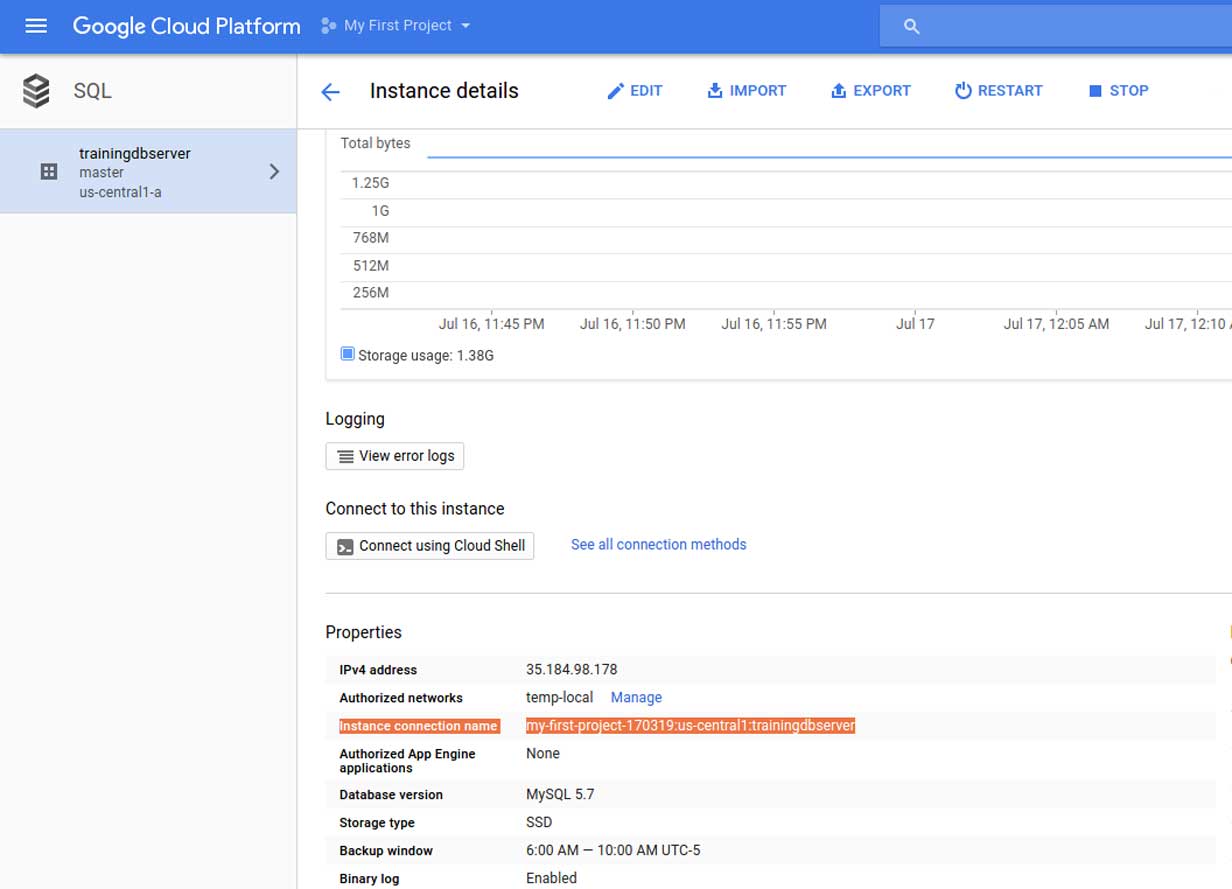Click the Total bytes chart label
Screen dimensions: 1232x889
(375, 143)
